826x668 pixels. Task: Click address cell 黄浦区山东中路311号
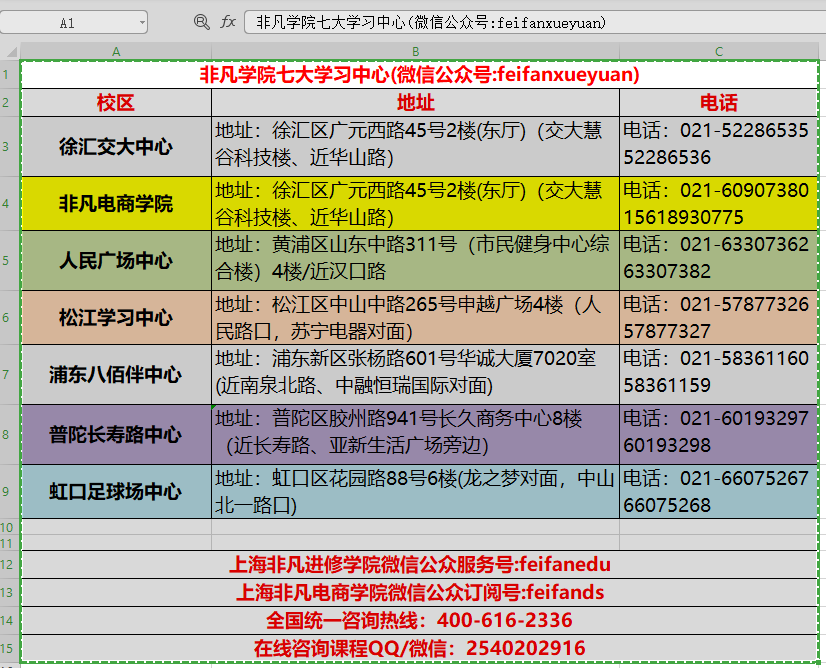click(415, 260)
